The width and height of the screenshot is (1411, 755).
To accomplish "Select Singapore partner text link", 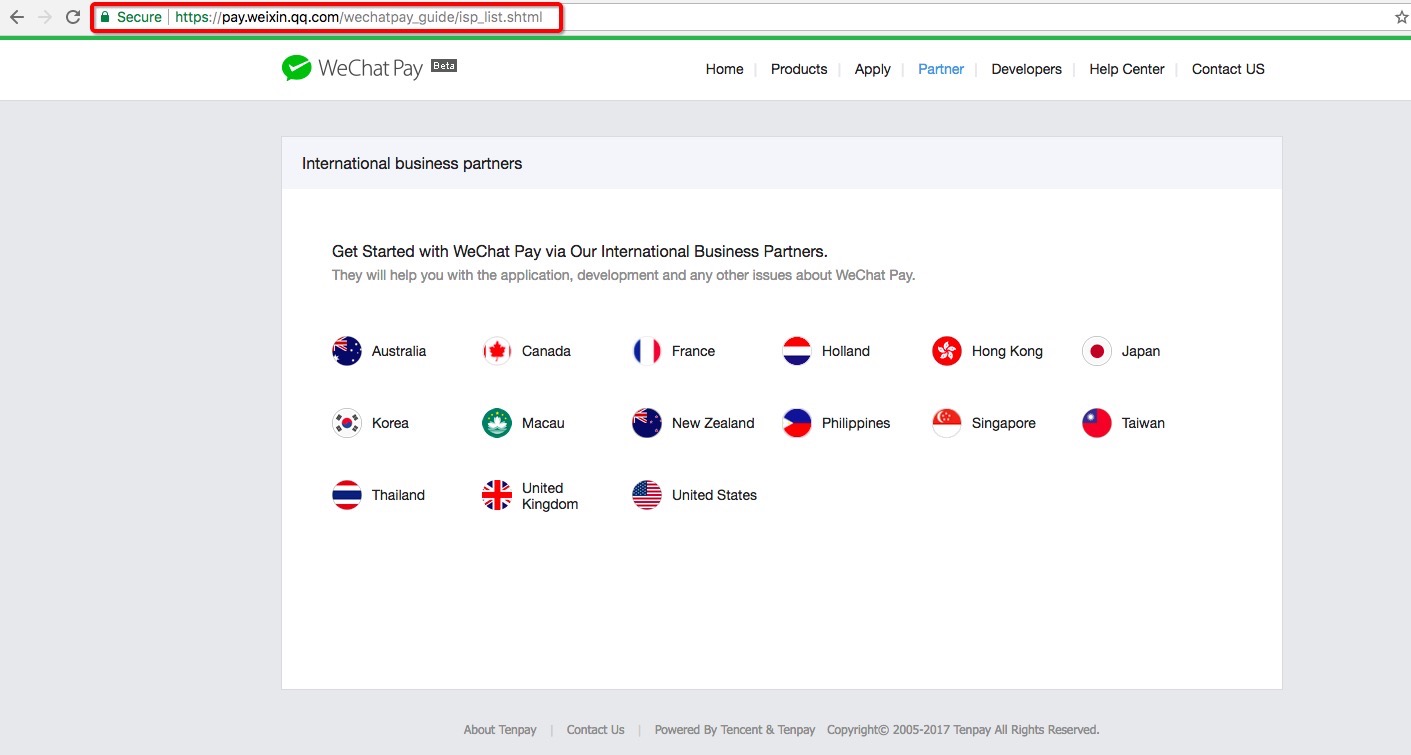I will (1004, 423).
